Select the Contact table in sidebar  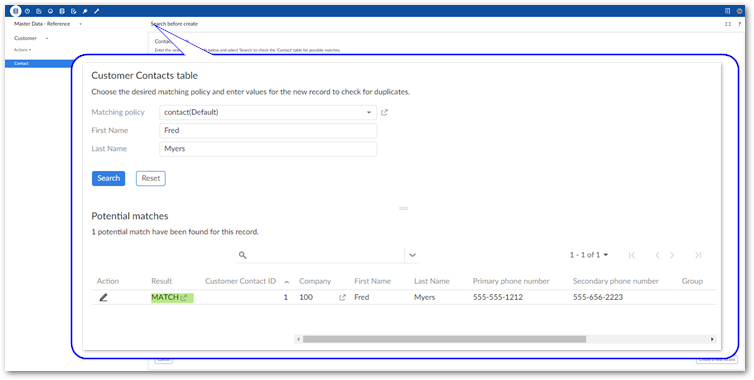point(38,63)
